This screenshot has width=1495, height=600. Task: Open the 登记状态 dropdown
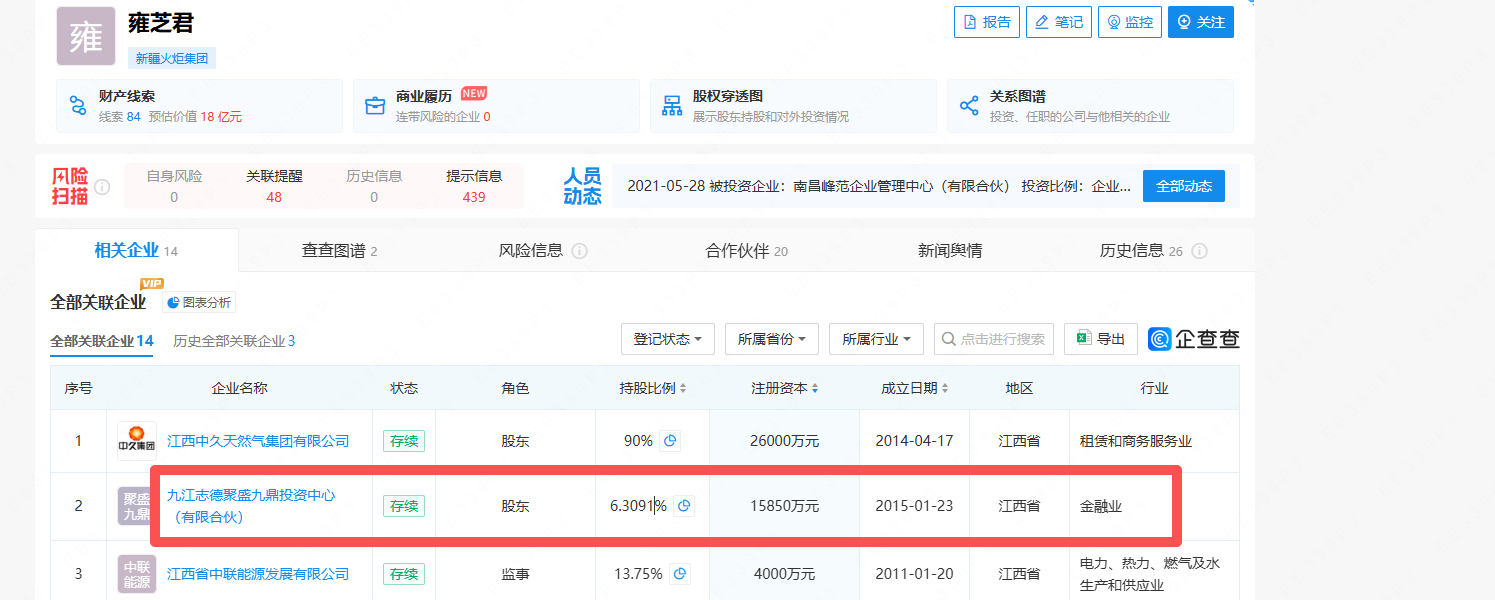[668, 339]
